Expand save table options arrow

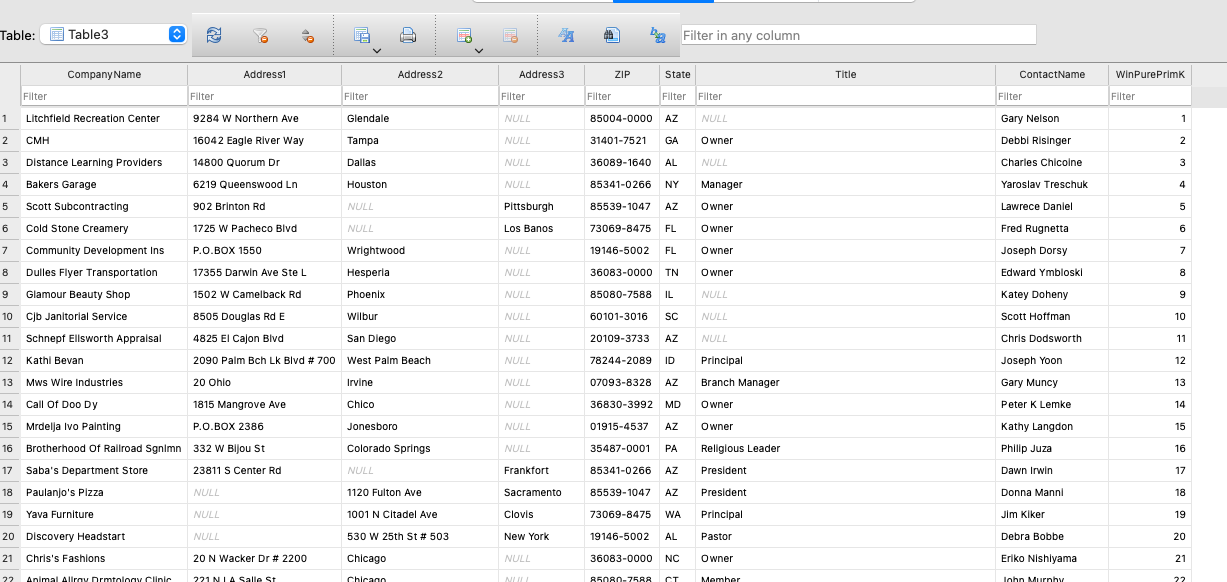[x=376, y=50]
